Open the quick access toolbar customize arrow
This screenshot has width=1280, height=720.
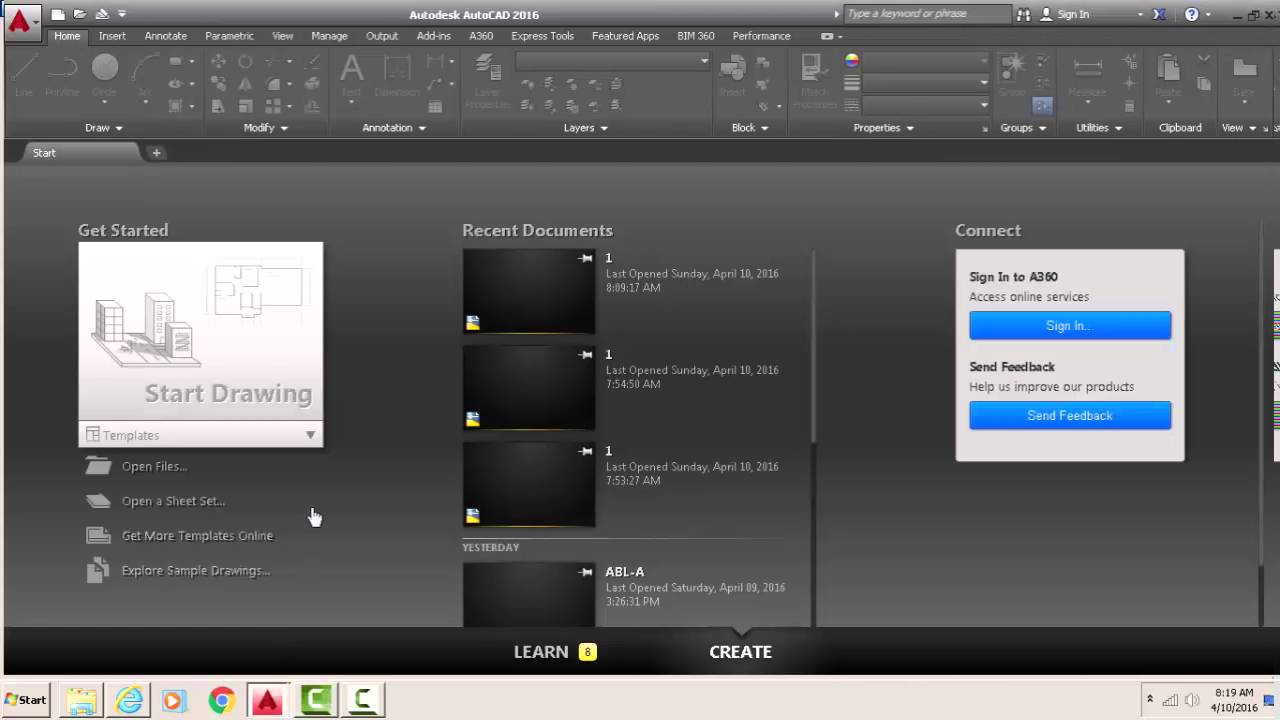122,14
